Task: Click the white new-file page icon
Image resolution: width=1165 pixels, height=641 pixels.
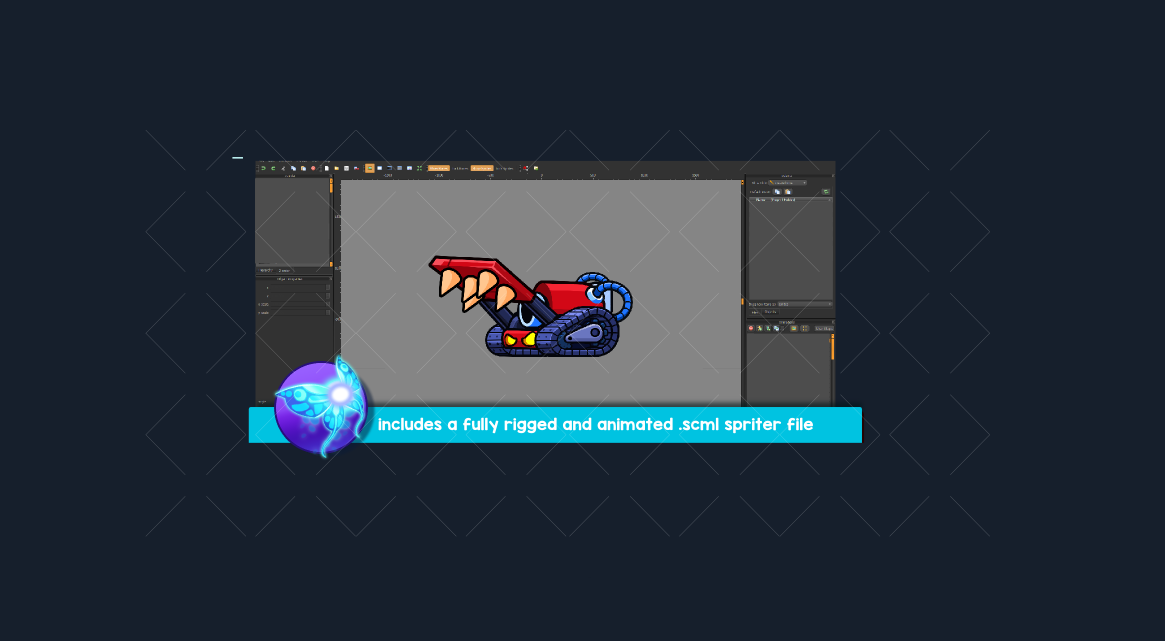Action: tap(326, 168)
